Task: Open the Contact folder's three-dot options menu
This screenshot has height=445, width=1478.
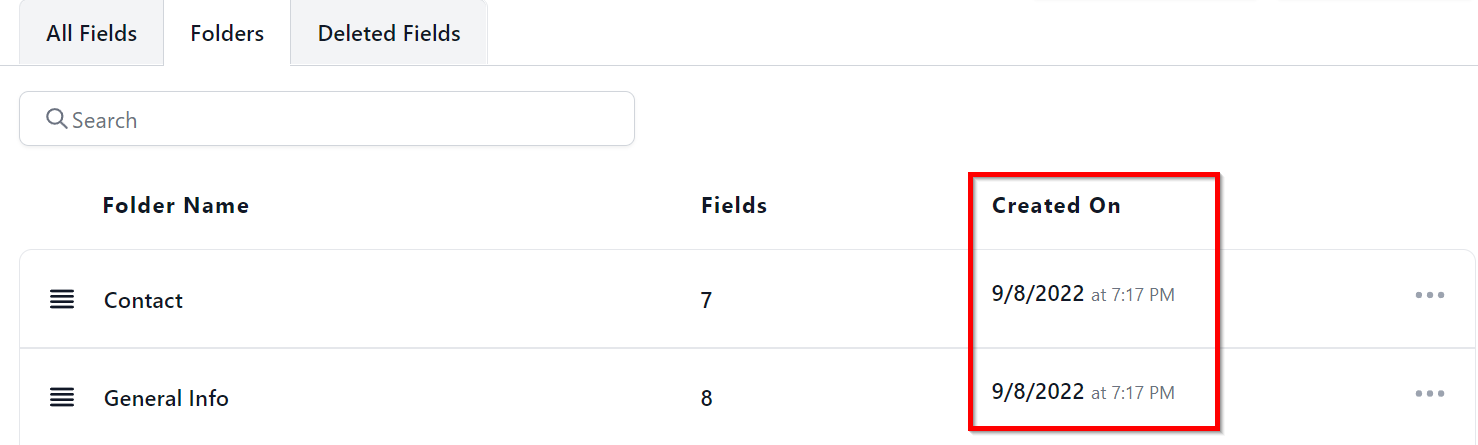Action: (x=1429, y=295)
